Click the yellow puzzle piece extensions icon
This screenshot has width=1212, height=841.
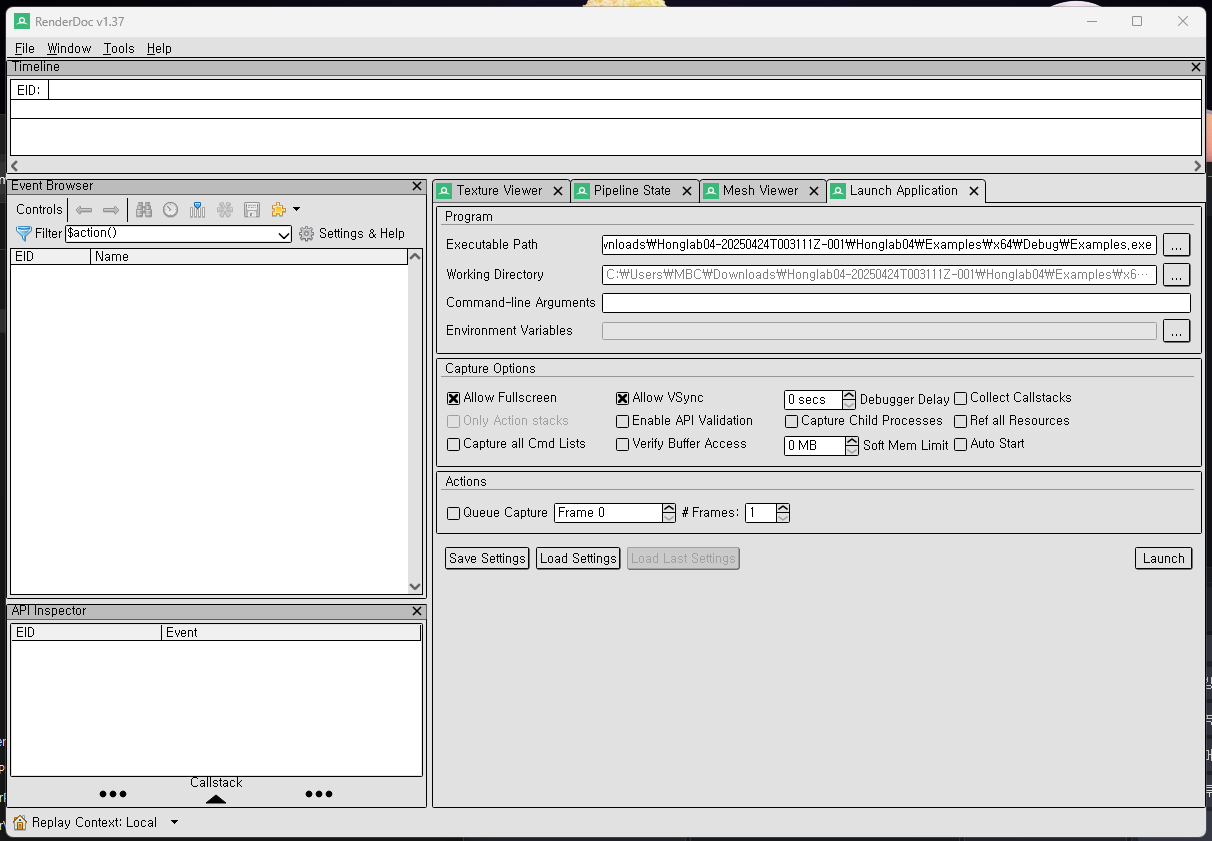coord(279,210)
